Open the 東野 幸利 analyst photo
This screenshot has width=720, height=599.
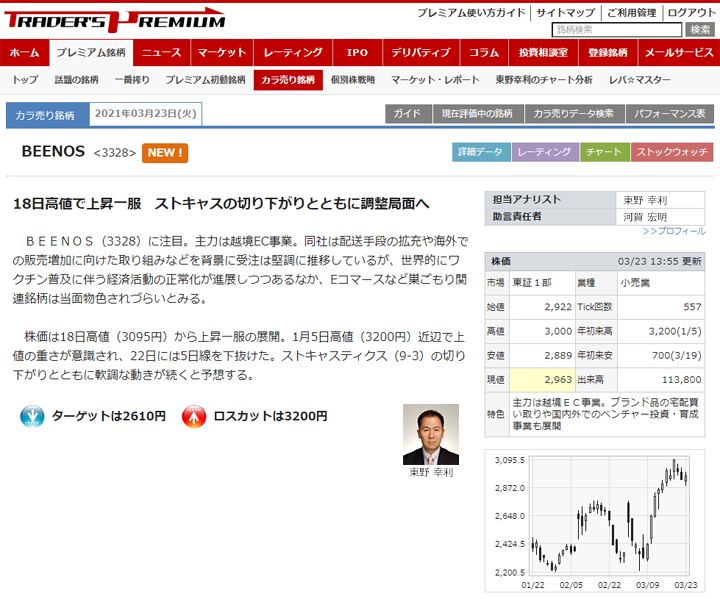click(431, 435)
